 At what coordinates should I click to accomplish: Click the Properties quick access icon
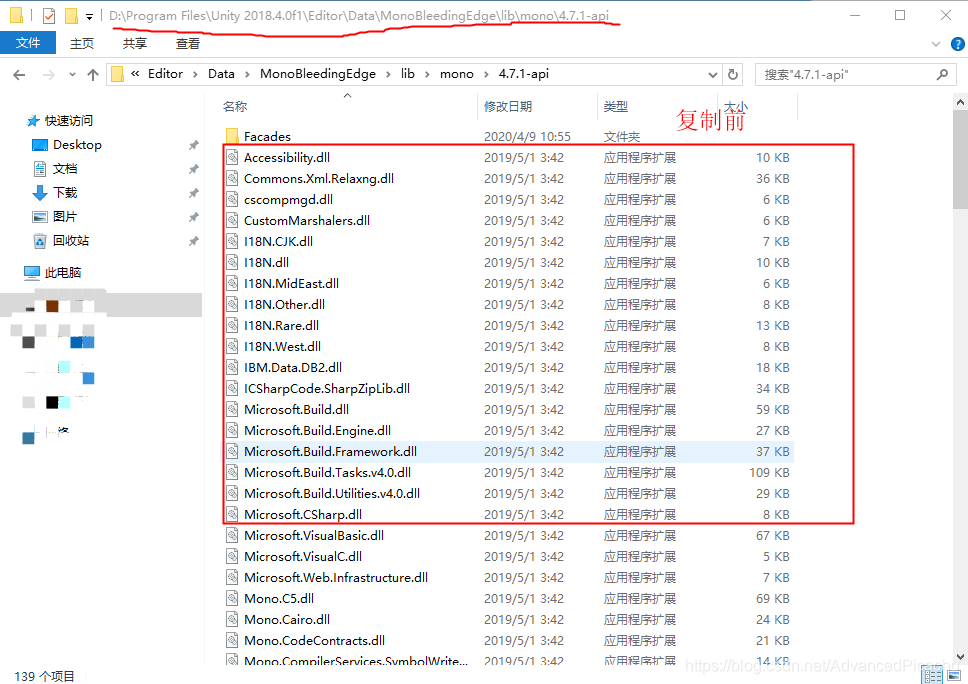pos(49,15)
